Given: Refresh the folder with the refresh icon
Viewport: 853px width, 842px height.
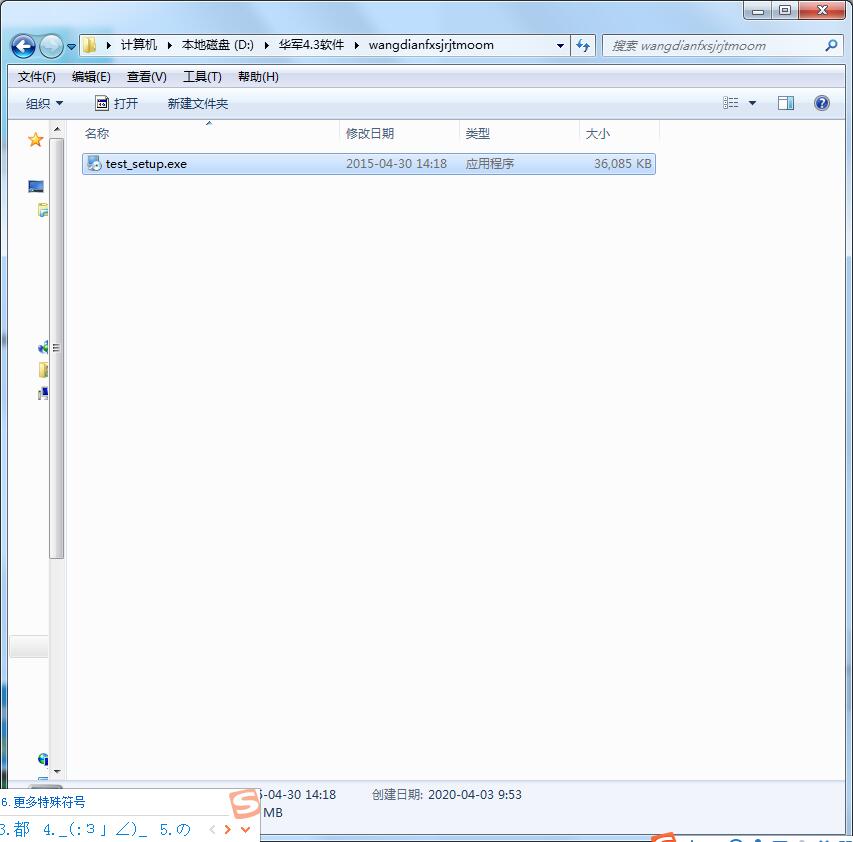Looking at the screenshot, I should pyautogui.click(x=583, y=45).
